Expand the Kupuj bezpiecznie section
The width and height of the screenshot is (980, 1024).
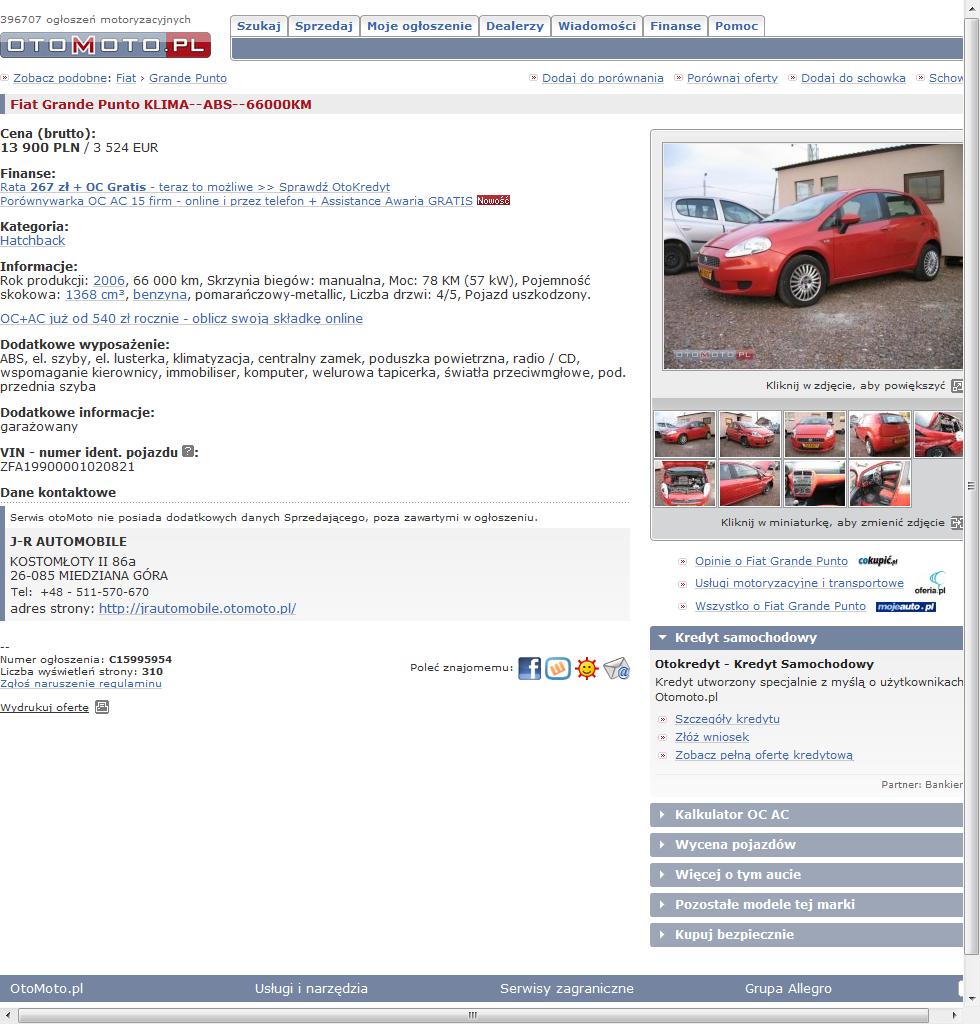click(806, 935)
